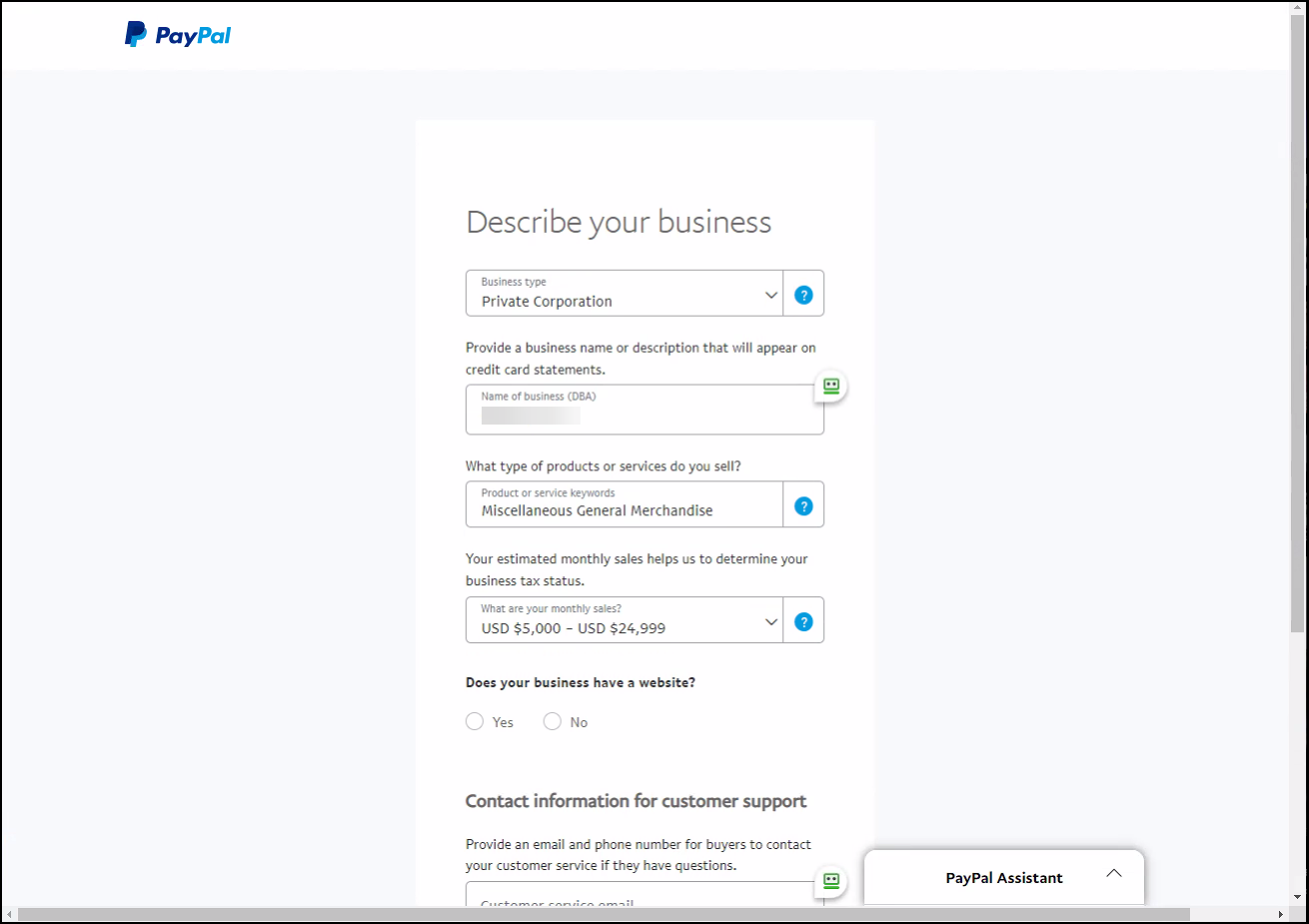
Task: Click the horizontal scrollbar thumb
Action: pos(604,914)
